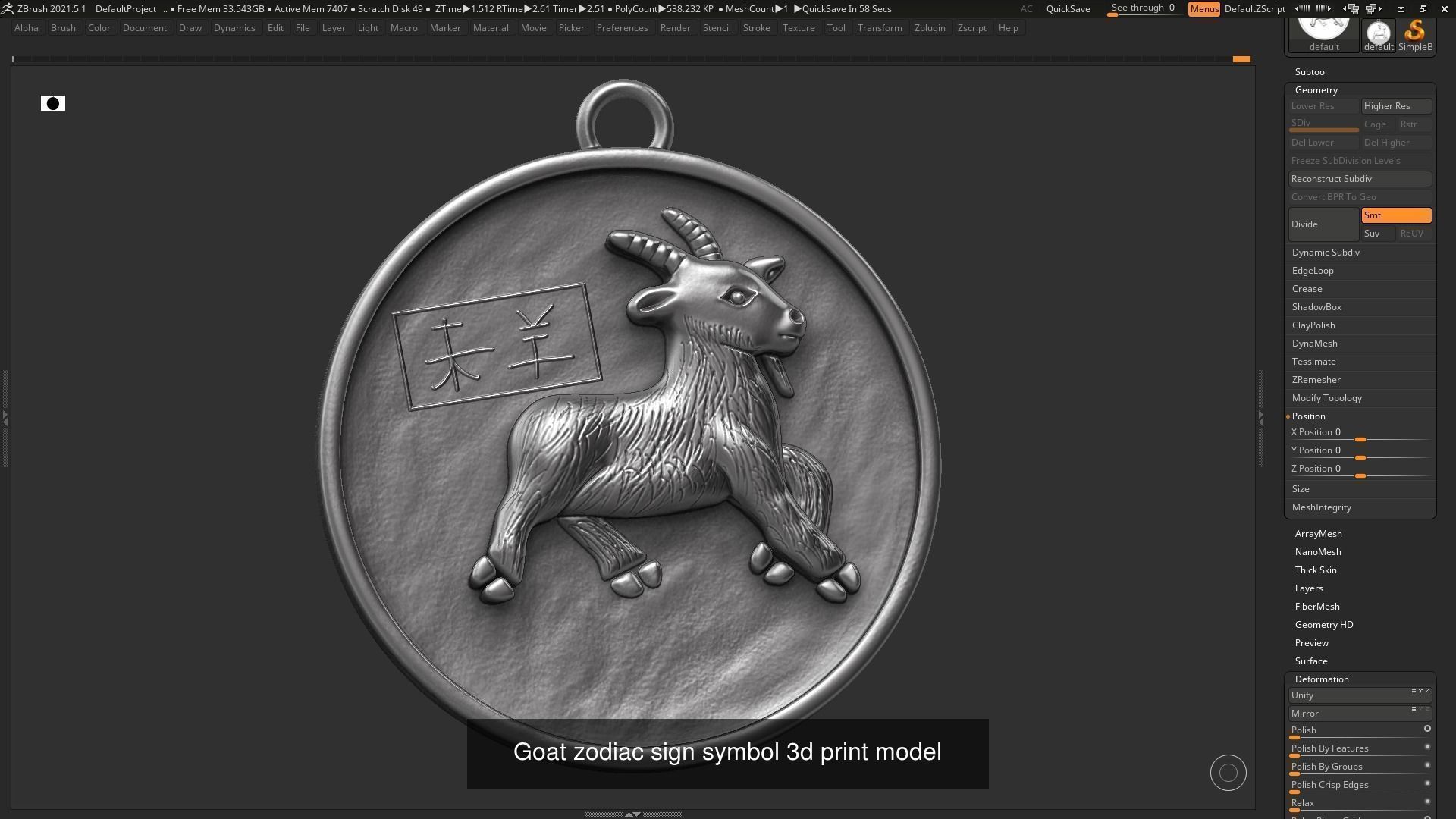Expand the Dynamic Subdiv section
This screenshot has width=1456, height=819.
click(x=1326, y=253)
